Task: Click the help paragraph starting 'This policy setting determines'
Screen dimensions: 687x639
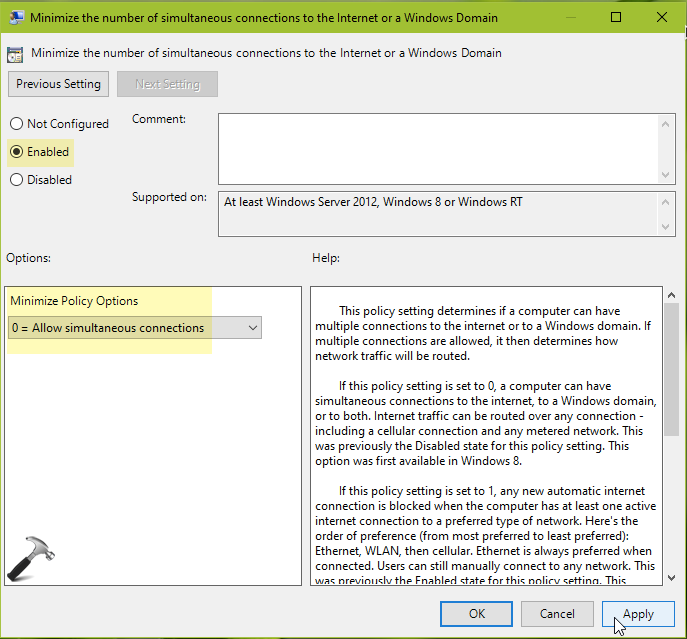Action: click(483, 334)
